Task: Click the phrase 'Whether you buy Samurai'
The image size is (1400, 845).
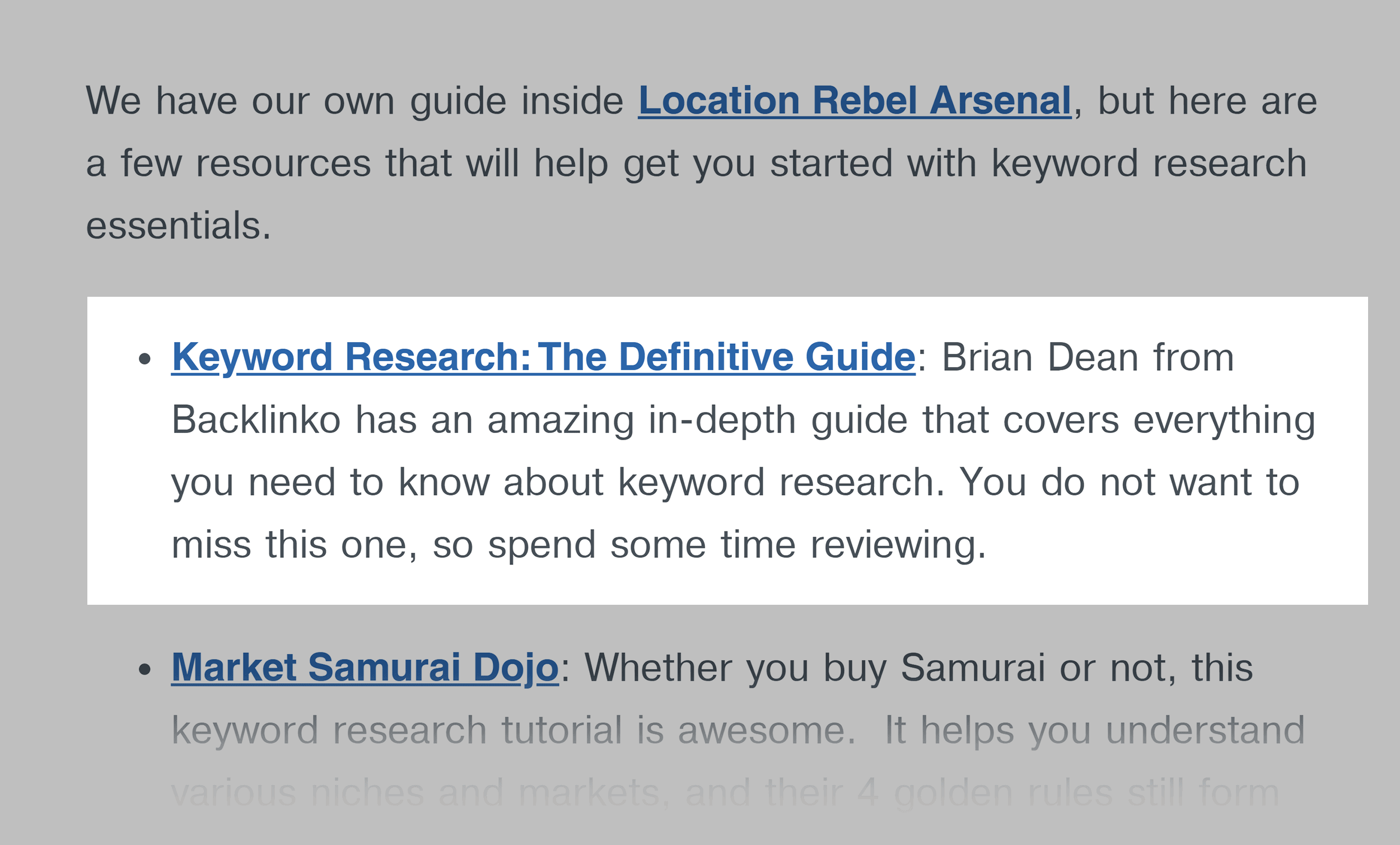Action: 815,668
